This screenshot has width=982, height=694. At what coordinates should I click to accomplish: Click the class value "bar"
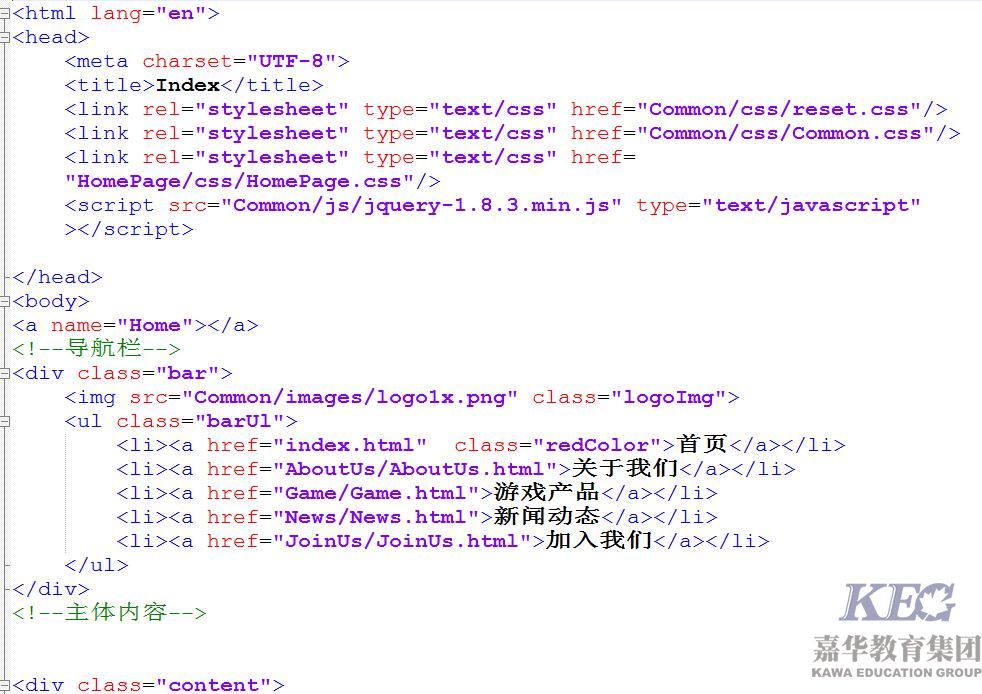pyautogui.click(x=187, y=374)
